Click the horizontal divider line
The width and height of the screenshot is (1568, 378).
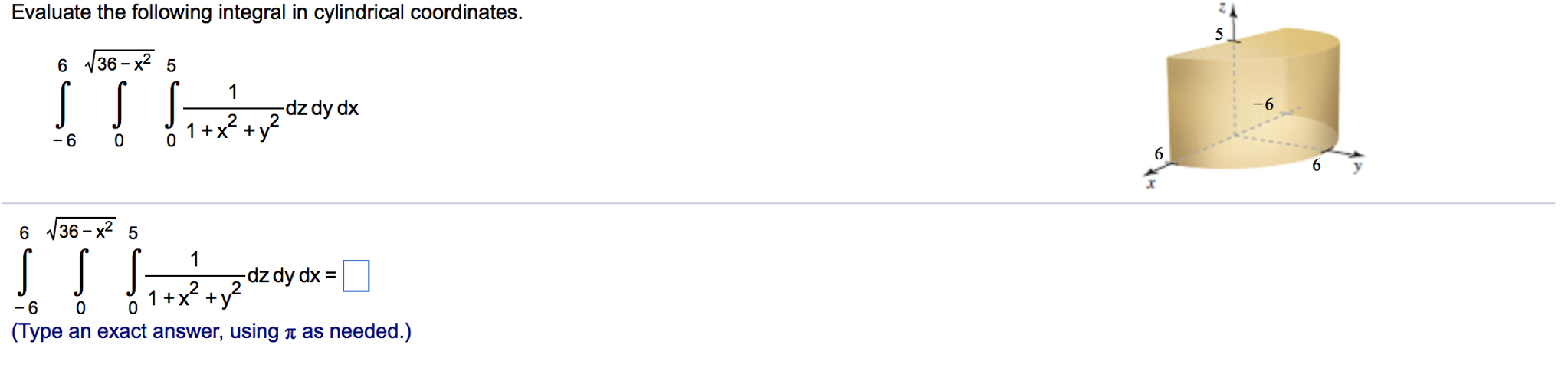tap(778, 203)
